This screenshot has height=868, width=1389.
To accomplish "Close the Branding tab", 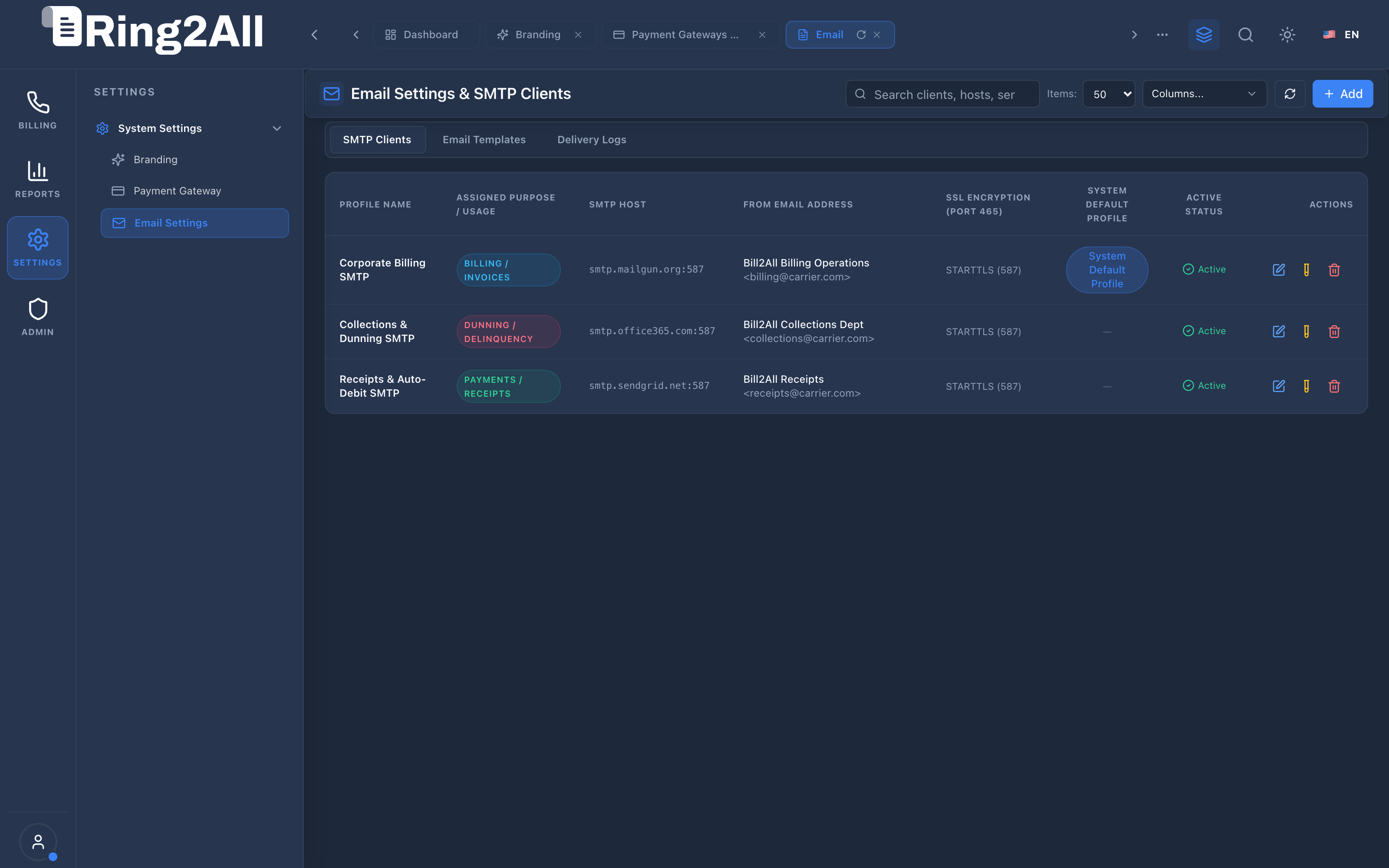I will point(578,34).
